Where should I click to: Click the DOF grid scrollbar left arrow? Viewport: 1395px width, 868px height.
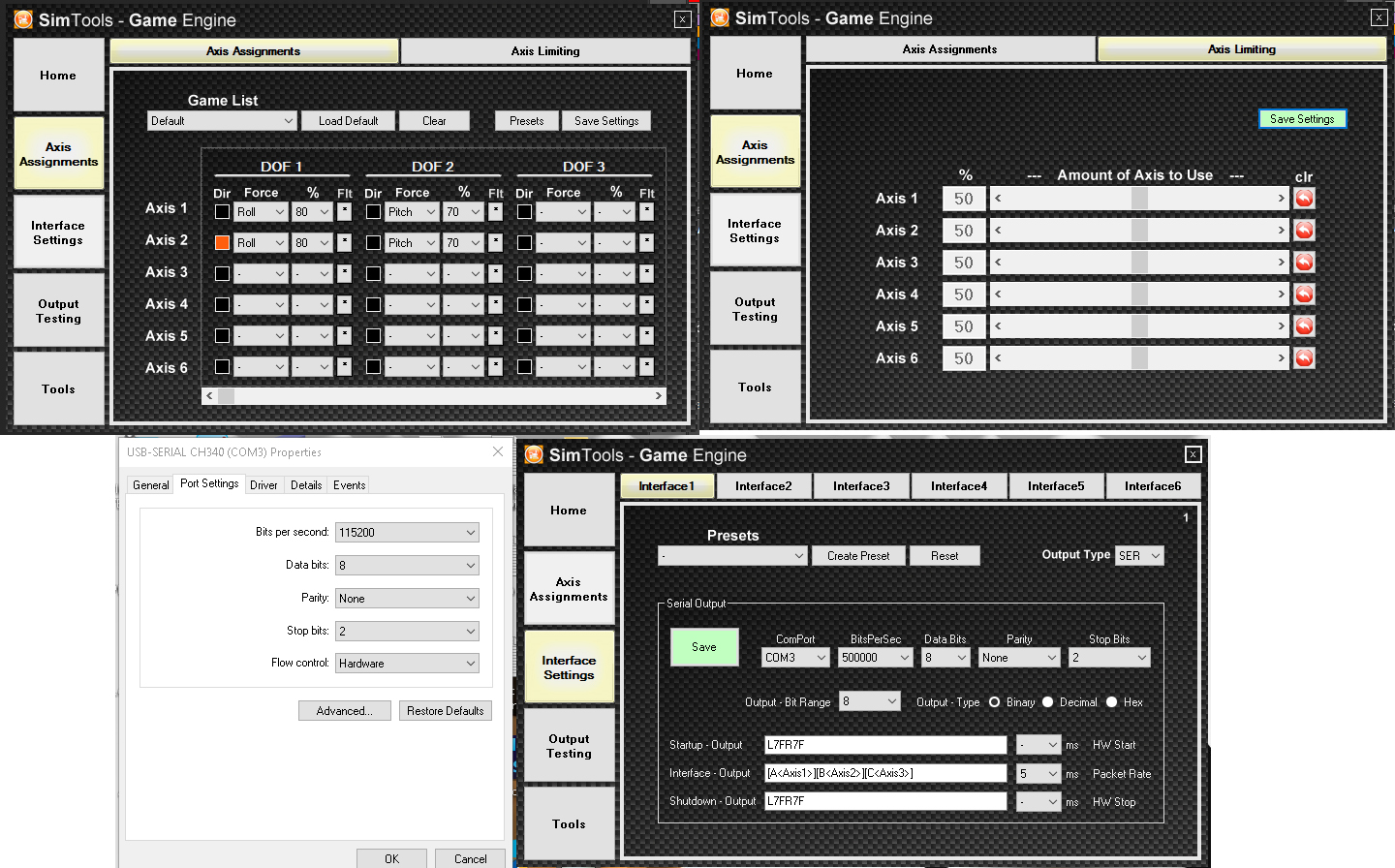click(x=209, y=396)
